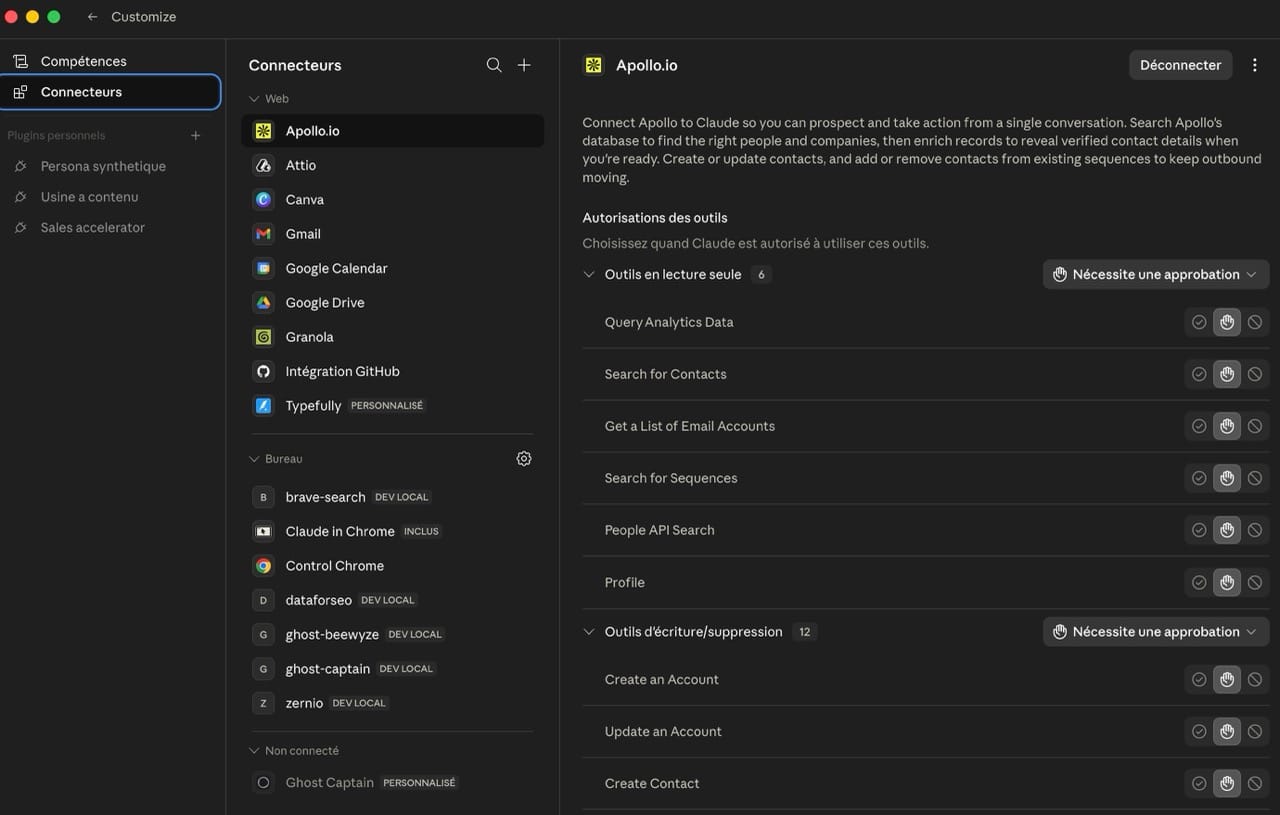
Task: Always allow Get a List of Email Accounts
Action: point(1198,426)
